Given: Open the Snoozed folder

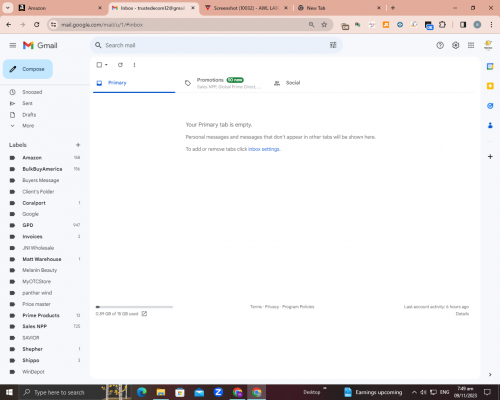Looking at the screenshot, I should coord(32,92).
